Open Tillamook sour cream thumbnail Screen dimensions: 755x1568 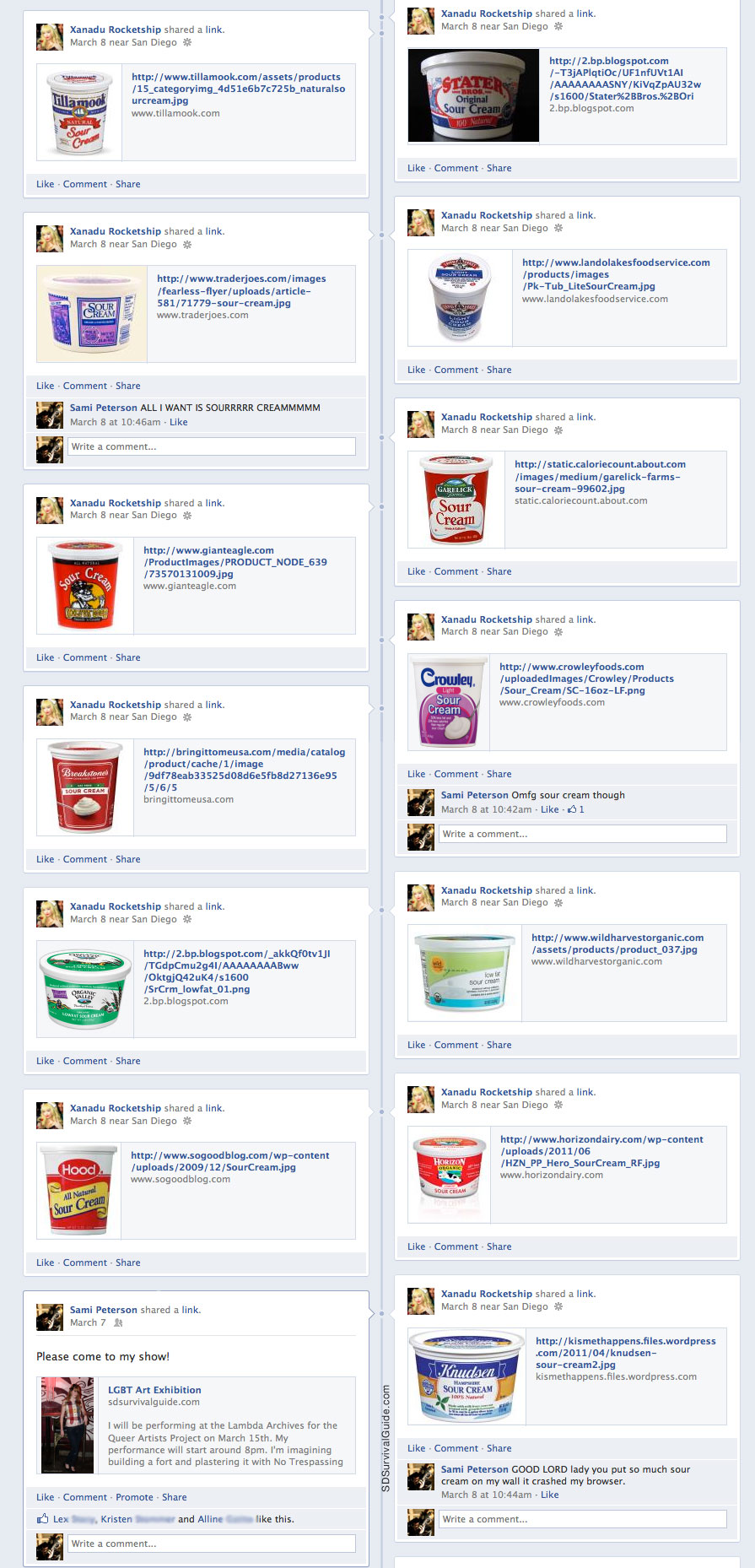point(80,112)
